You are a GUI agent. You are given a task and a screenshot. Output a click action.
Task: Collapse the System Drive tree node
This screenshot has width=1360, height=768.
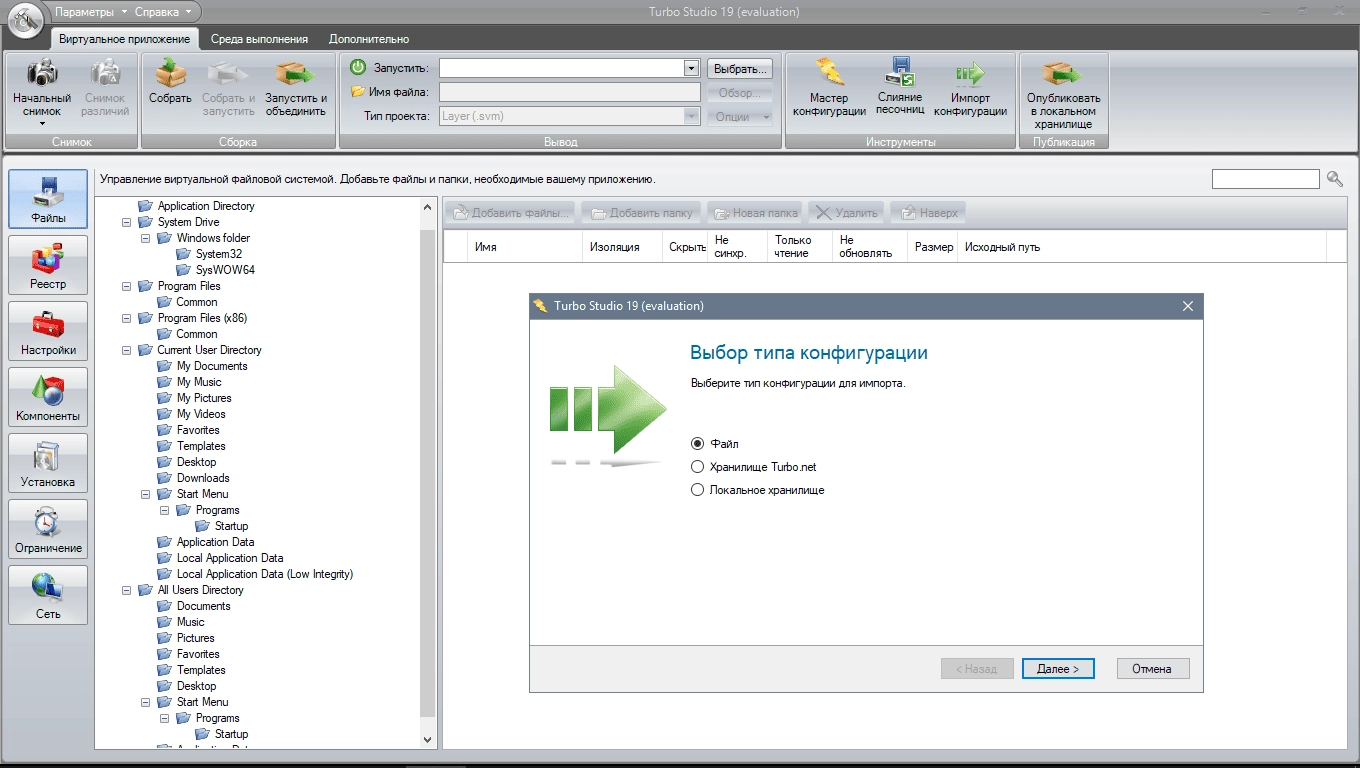[x=126, y=222]
